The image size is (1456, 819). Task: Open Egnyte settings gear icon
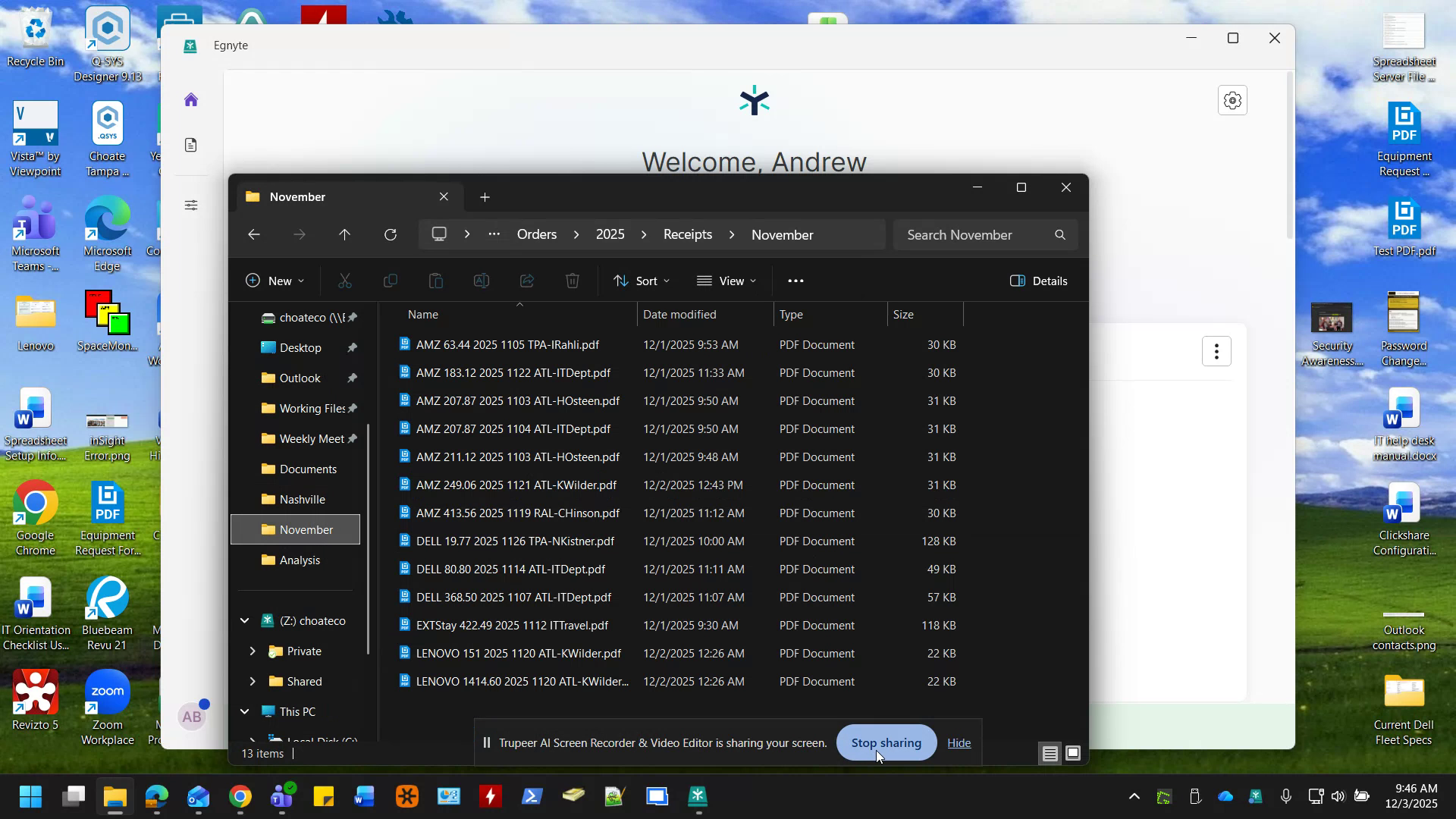coord(1232,99)
